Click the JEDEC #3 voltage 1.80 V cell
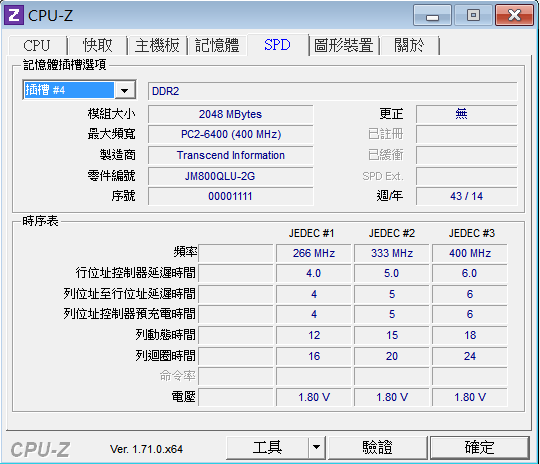540x464 pixels. (470, 397)
